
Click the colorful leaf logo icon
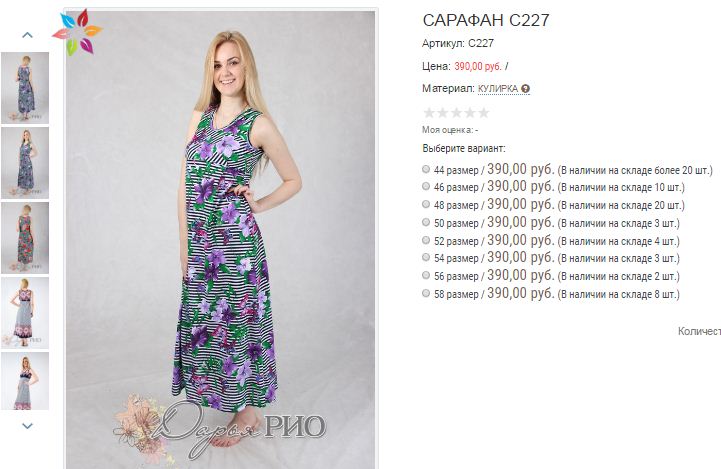pyautogui.click(x=77, y=33)
